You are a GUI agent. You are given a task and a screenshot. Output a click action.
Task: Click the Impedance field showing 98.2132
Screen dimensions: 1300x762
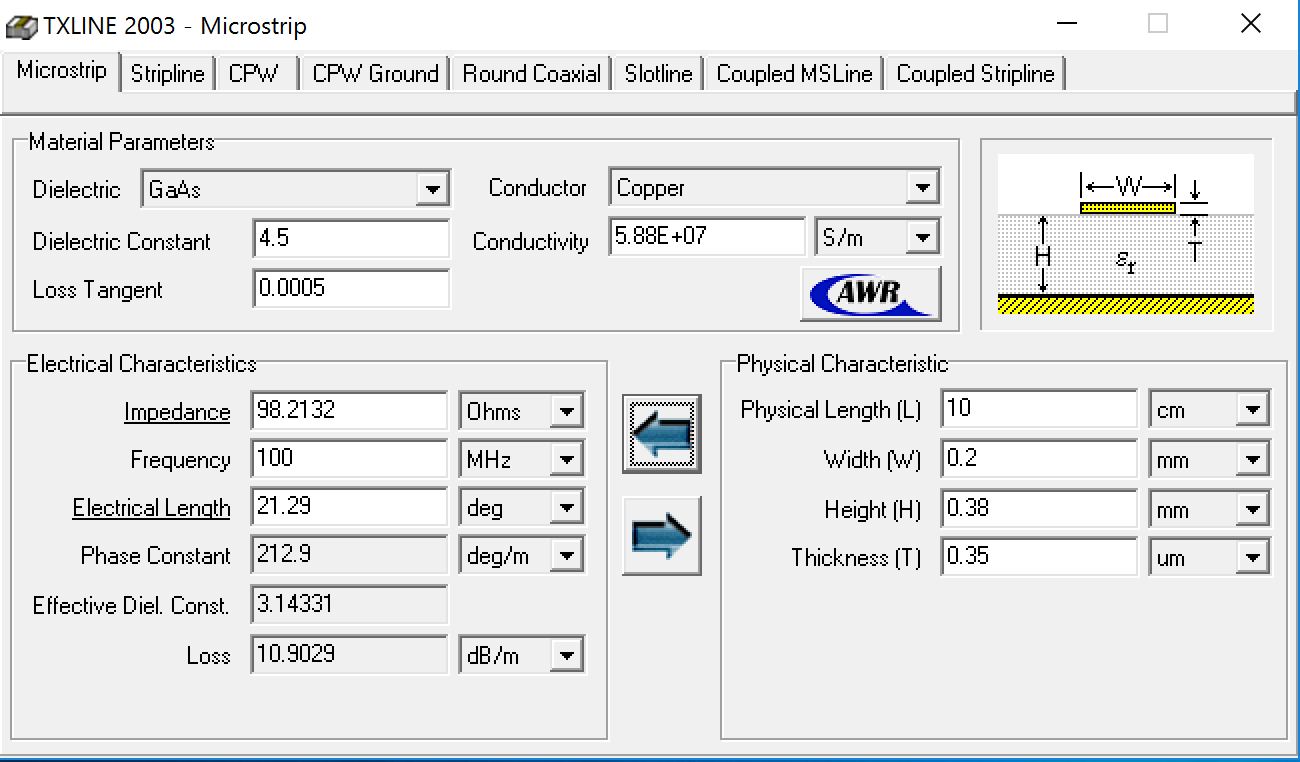point(349,411)
